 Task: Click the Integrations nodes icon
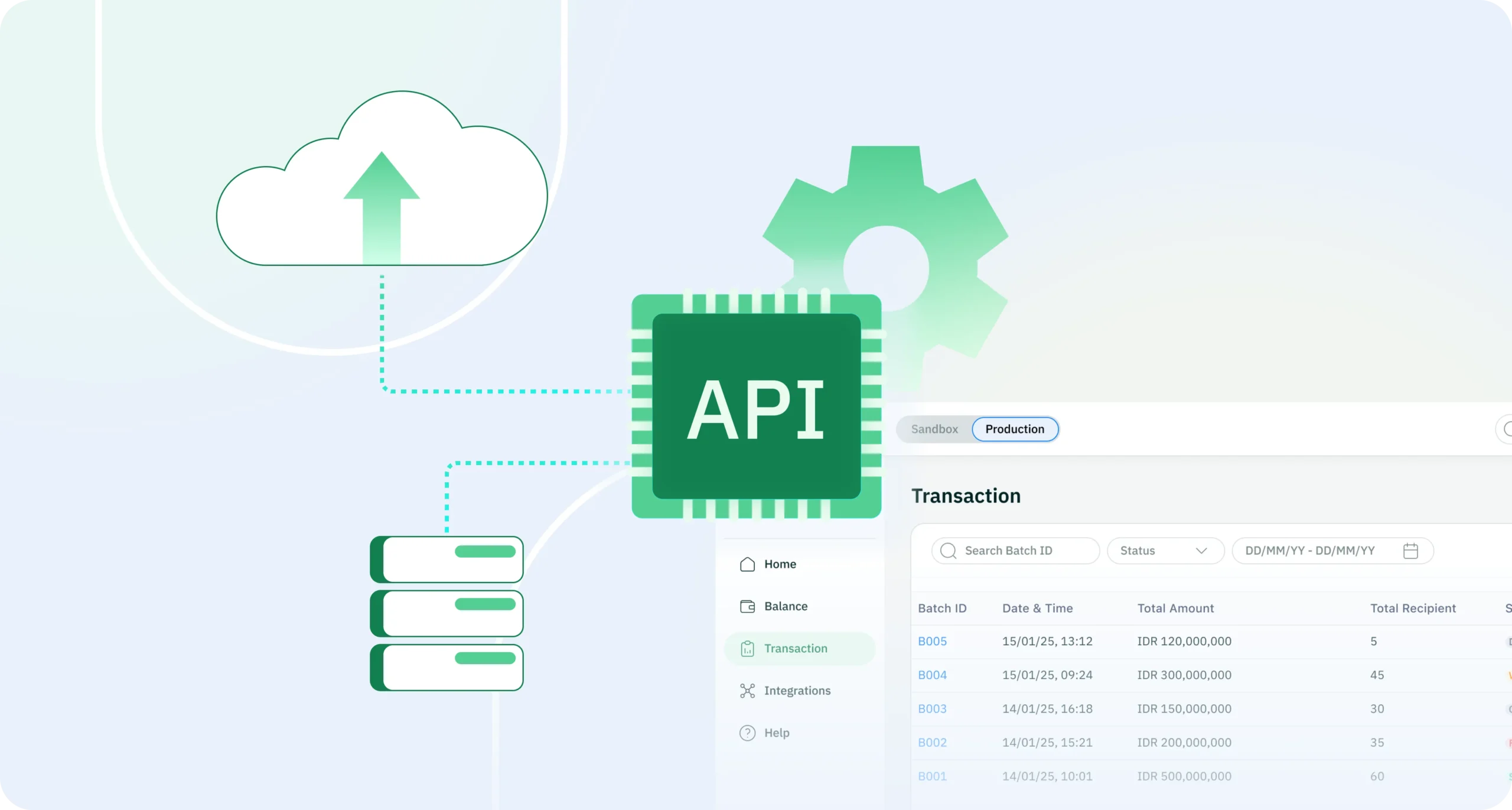(747, 691)
